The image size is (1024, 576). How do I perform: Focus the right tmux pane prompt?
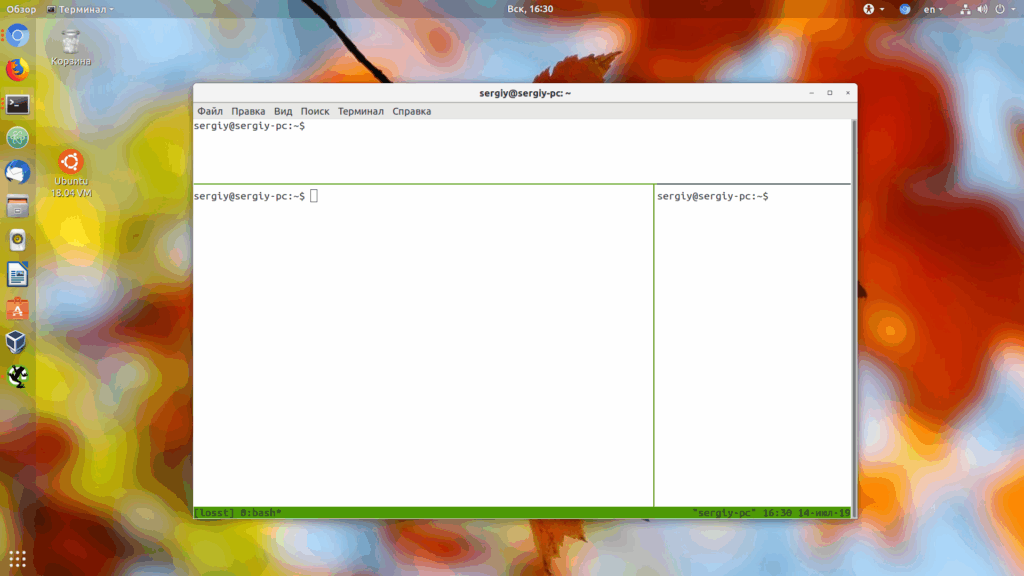(712, 196)
